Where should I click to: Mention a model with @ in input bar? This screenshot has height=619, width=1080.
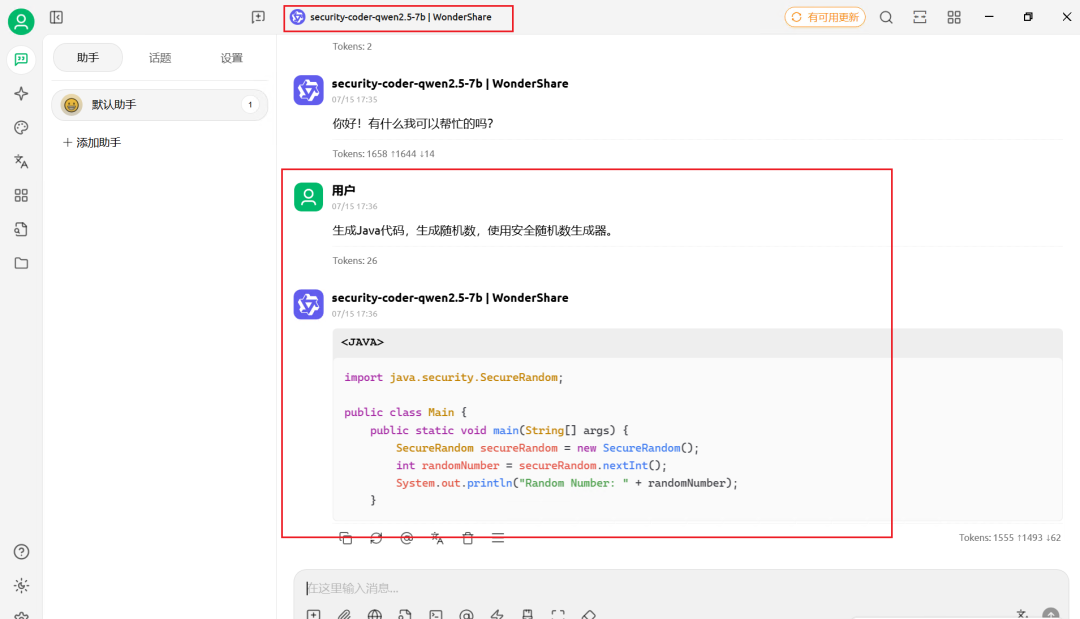(466, 614)
